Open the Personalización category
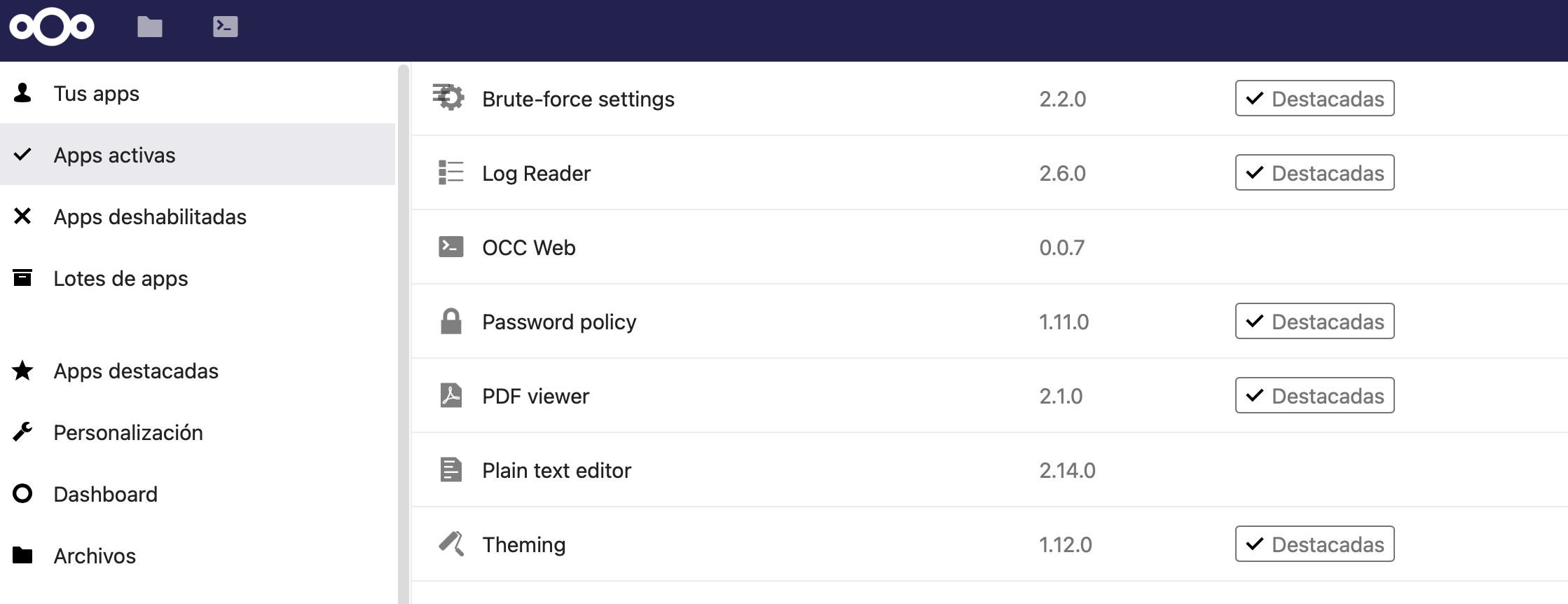The image size is (1568, 604). [x=198, y=432]
